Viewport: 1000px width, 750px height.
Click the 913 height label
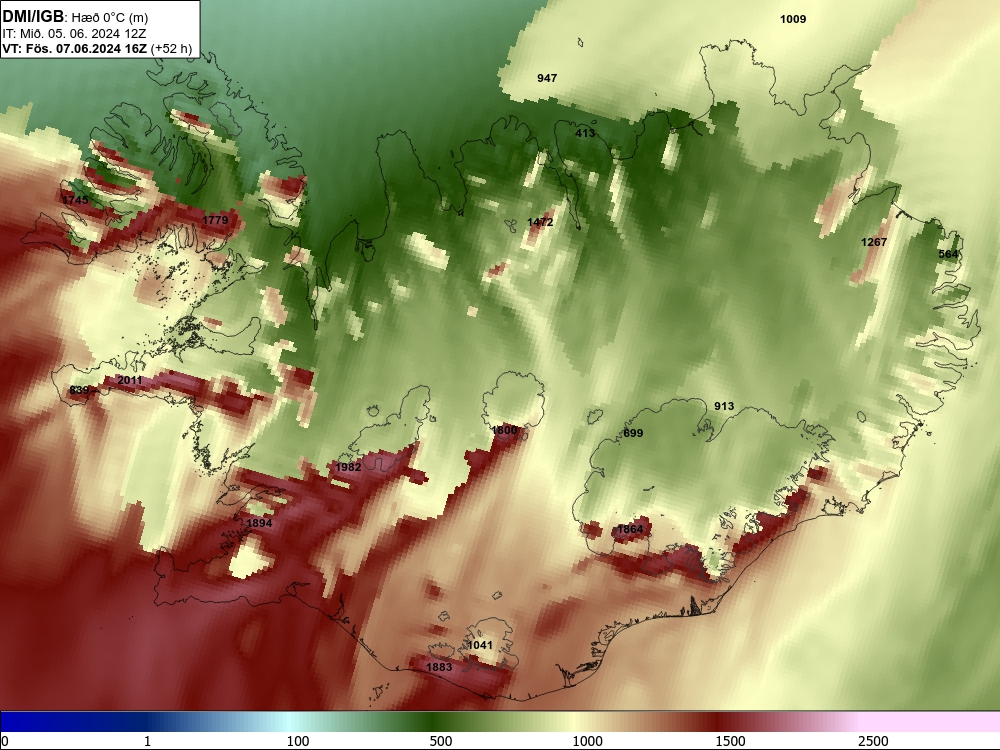coord(724,406)
